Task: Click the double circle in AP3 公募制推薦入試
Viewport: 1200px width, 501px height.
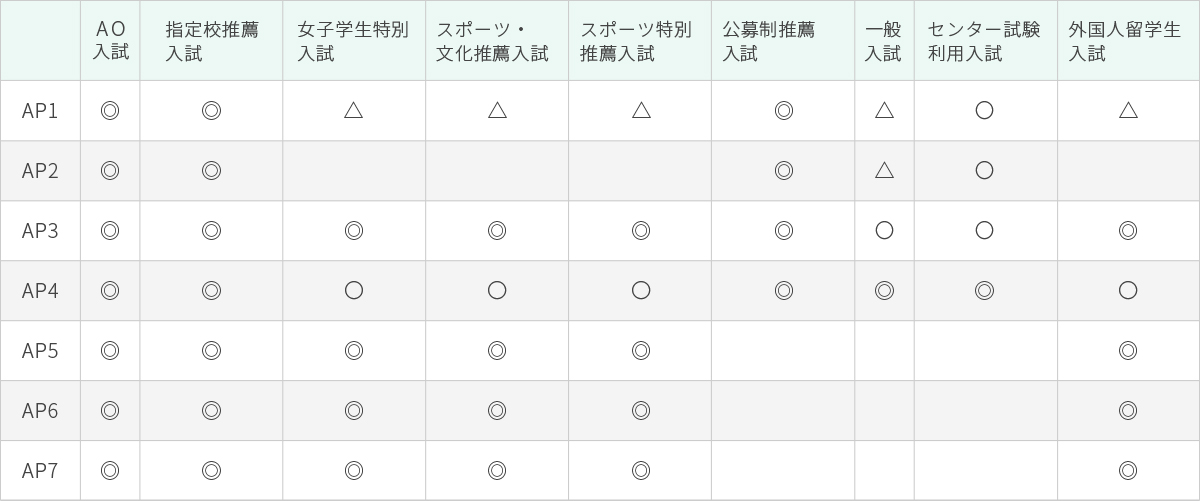Action: click(784, 231)
